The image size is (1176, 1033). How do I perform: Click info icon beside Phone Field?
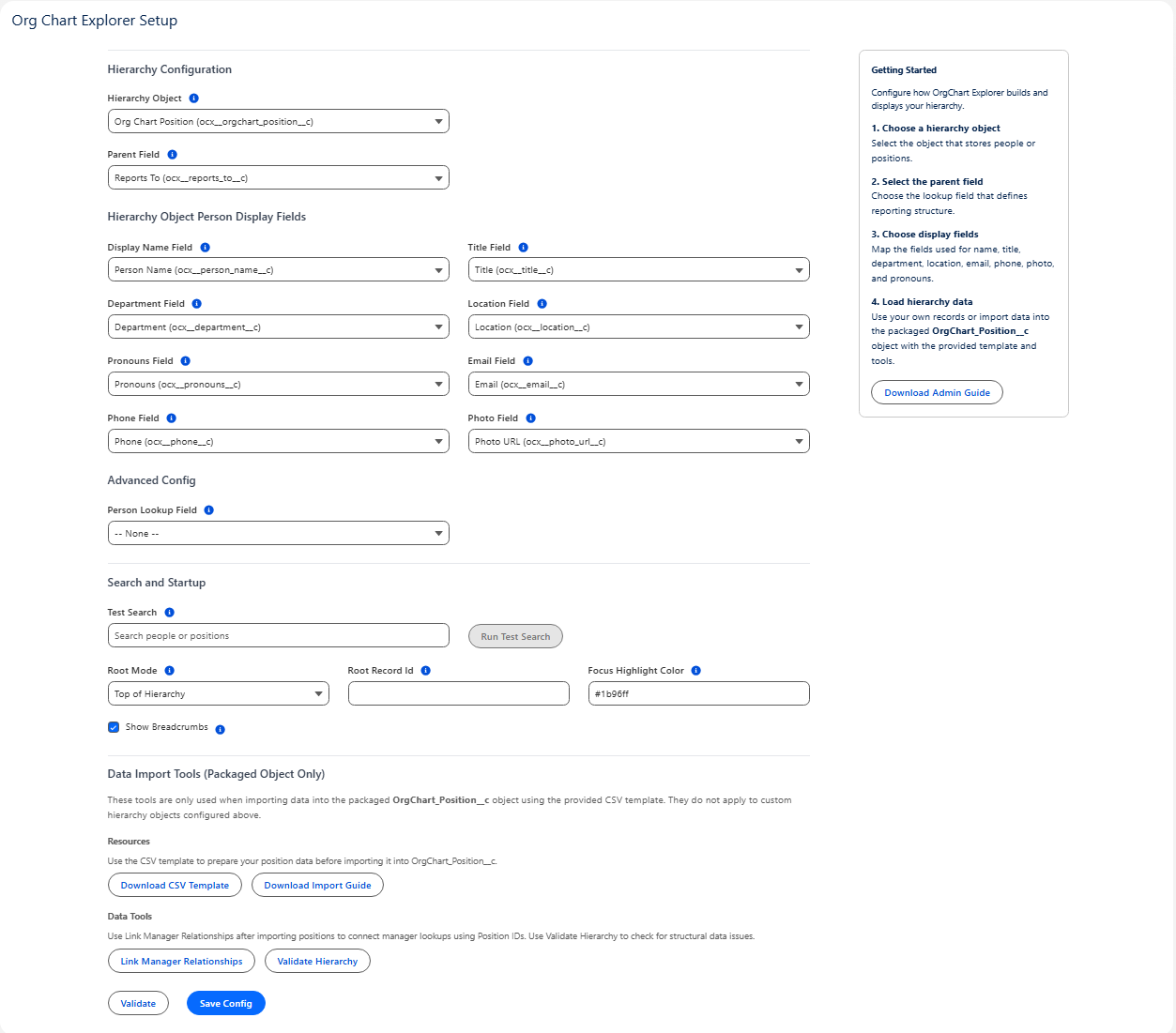click(172, 418)
